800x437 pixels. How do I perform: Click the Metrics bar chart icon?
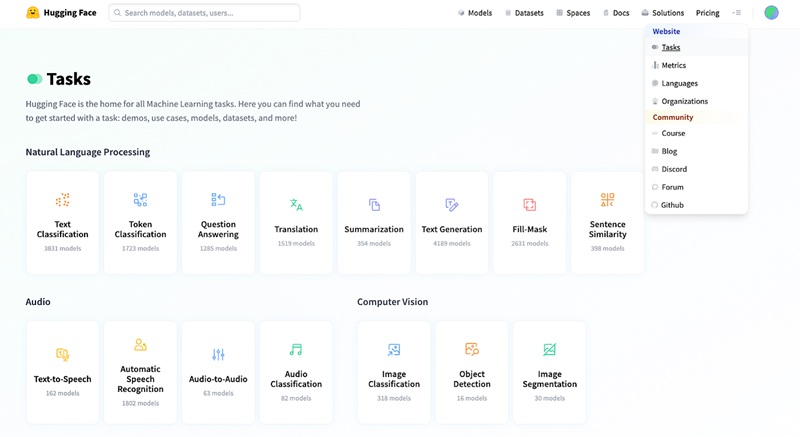655,65
